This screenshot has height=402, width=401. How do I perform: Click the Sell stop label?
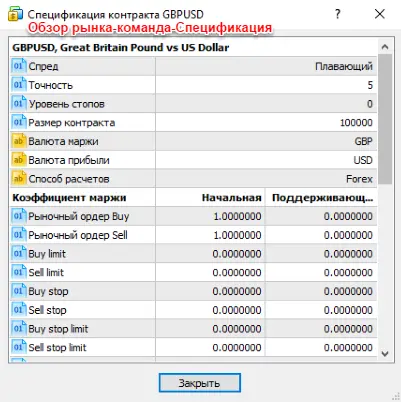[x=47, y=310]
